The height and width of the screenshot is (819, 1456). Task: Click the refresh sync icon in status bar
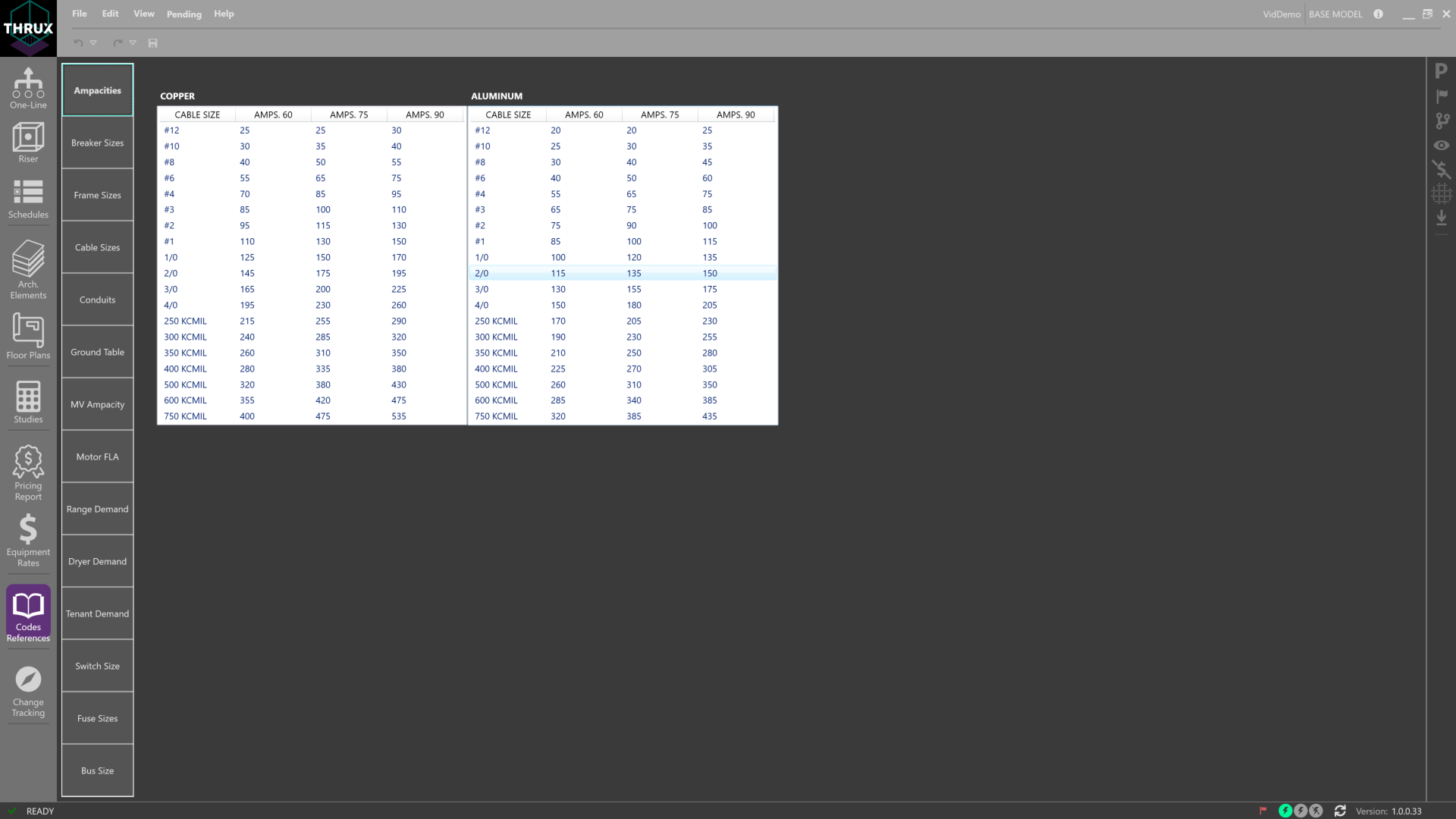click(1340, 811)
